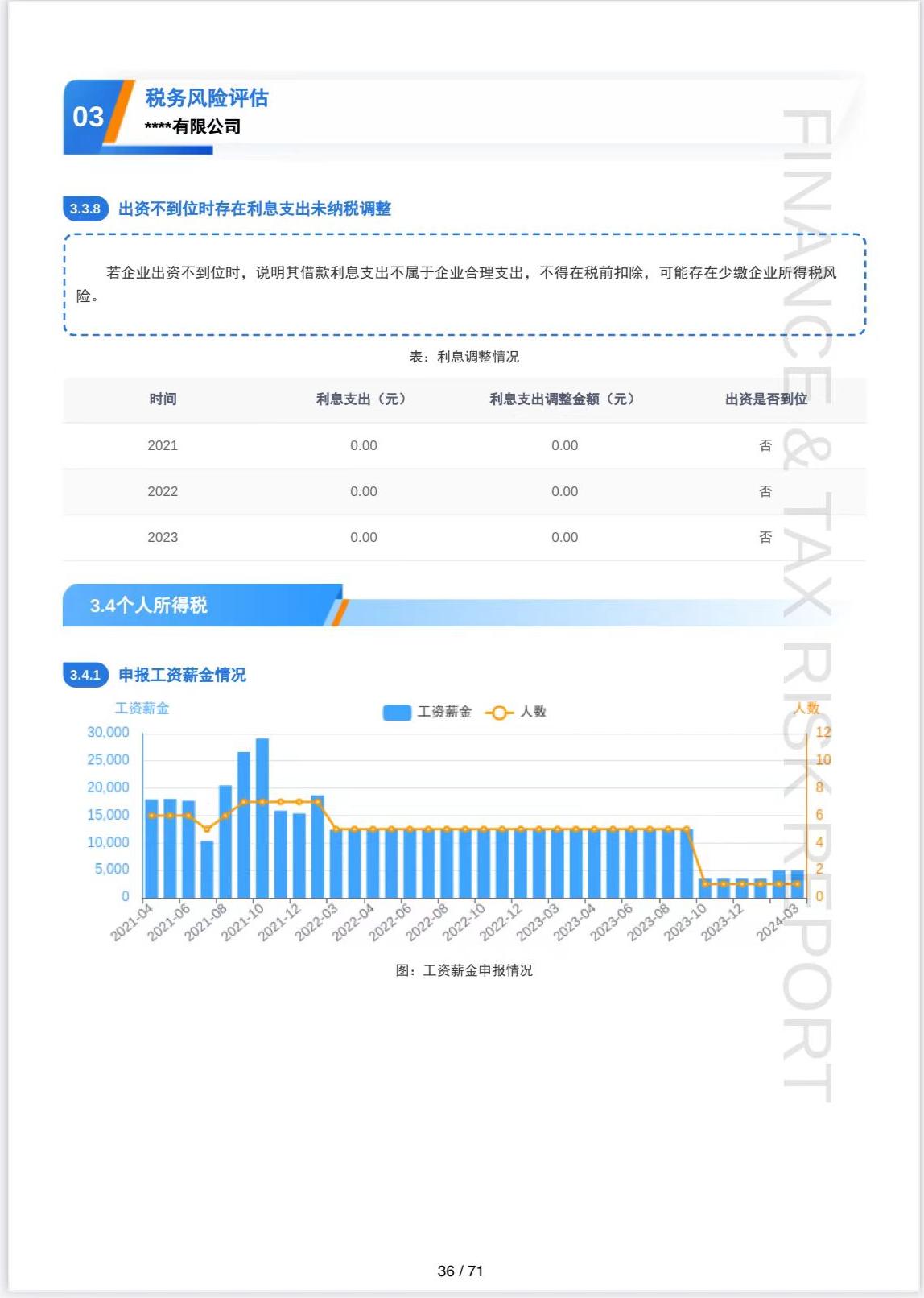The image size is (924, 1298).
Task: Click the 2023-08 x-axis label
Action: (x=649, y=923)
